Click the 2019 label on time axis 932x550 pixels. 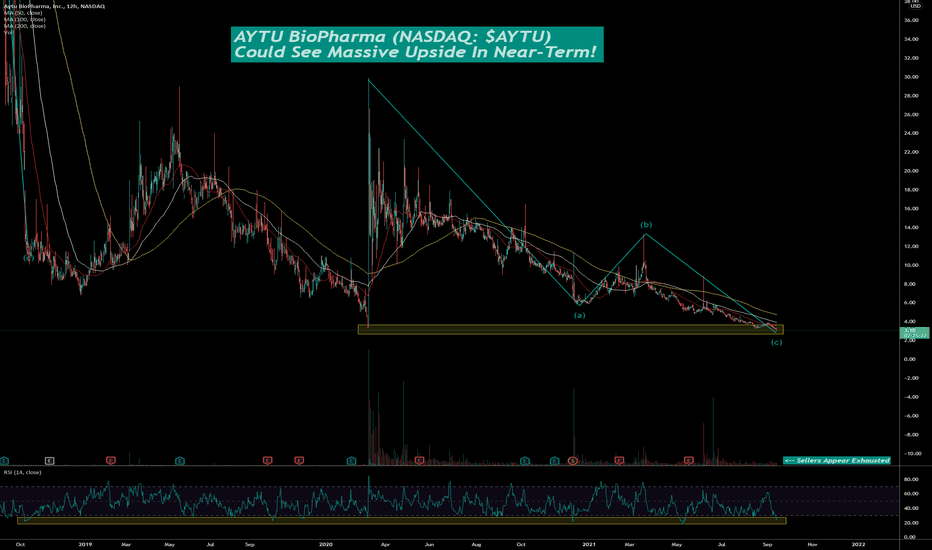pos(85,544)
